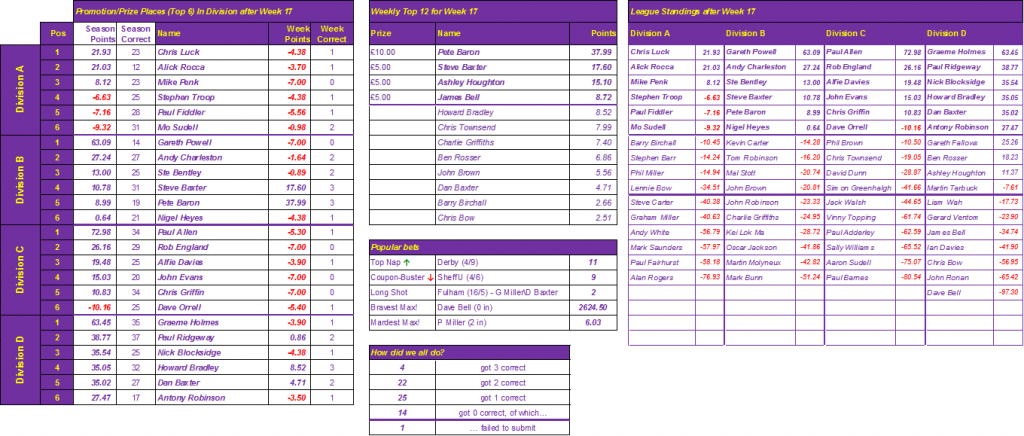Viewport: 1024px width, 436px height.
Task: Select Antony Robinson's -3.50 week points
Action: 296,397
